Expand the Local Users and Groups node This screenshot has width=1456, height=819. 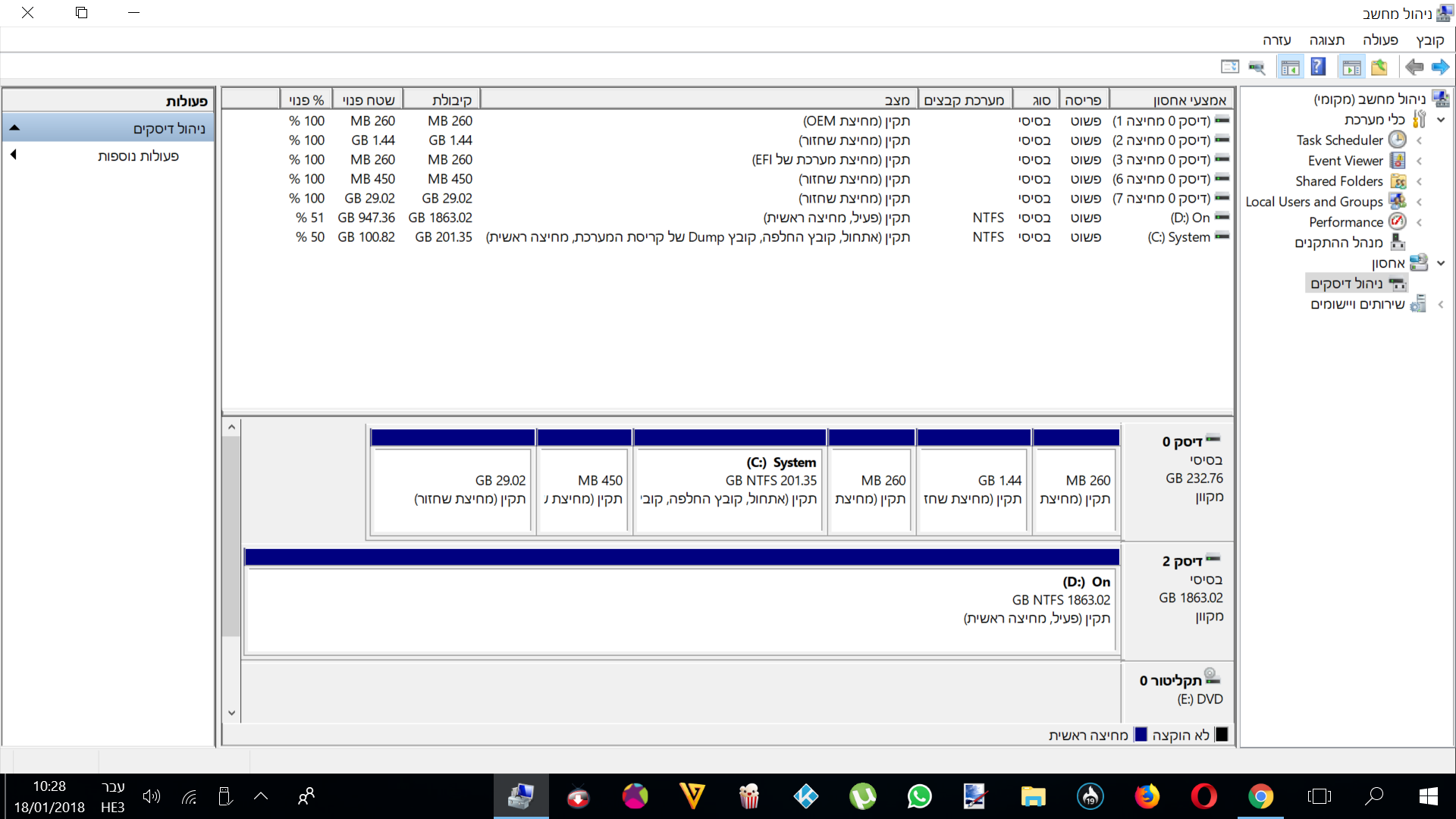point(1419,202)
